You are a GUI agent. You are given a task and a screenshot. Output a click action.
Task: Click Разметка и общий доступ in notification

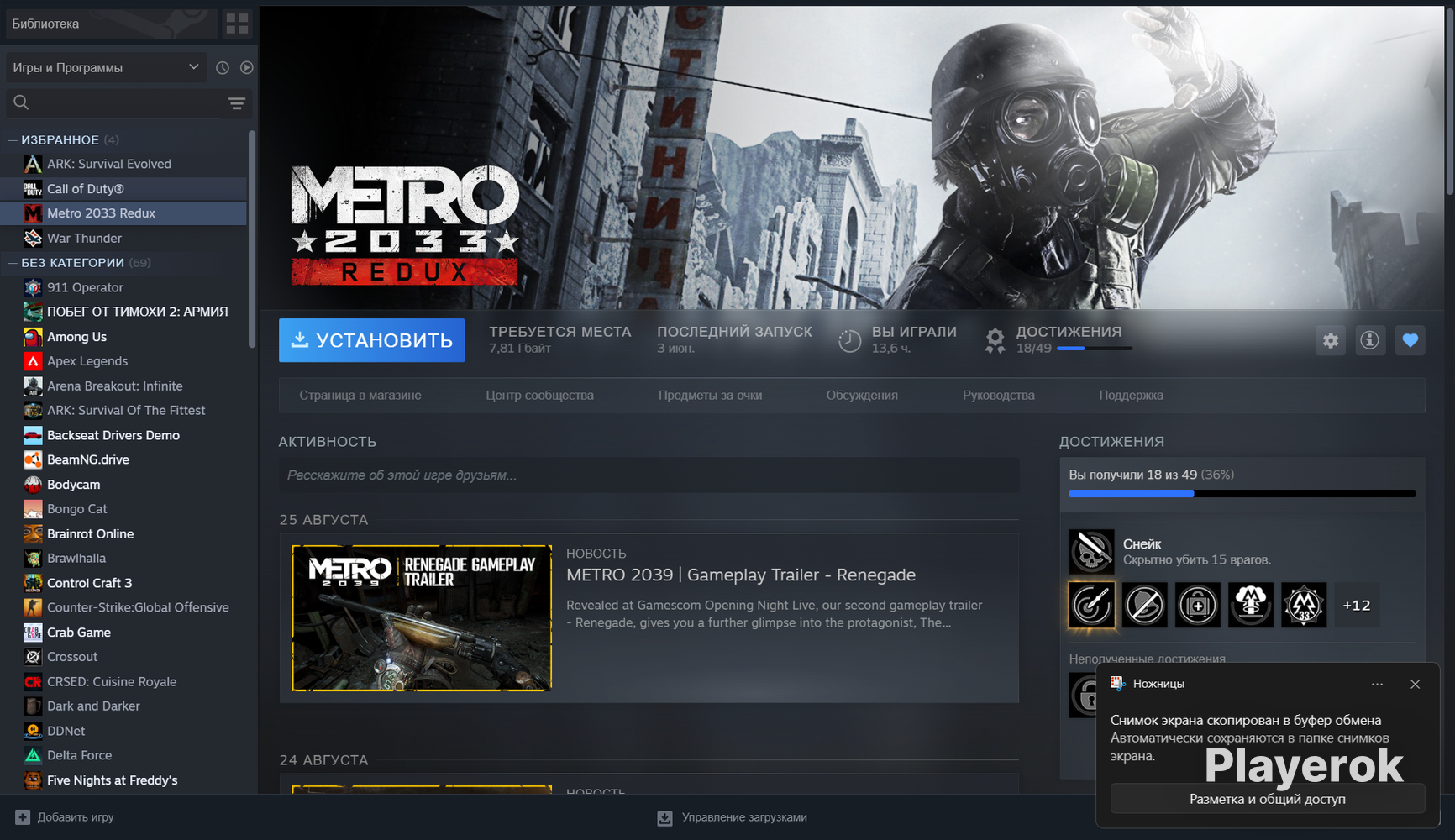tap(1268, 799)
